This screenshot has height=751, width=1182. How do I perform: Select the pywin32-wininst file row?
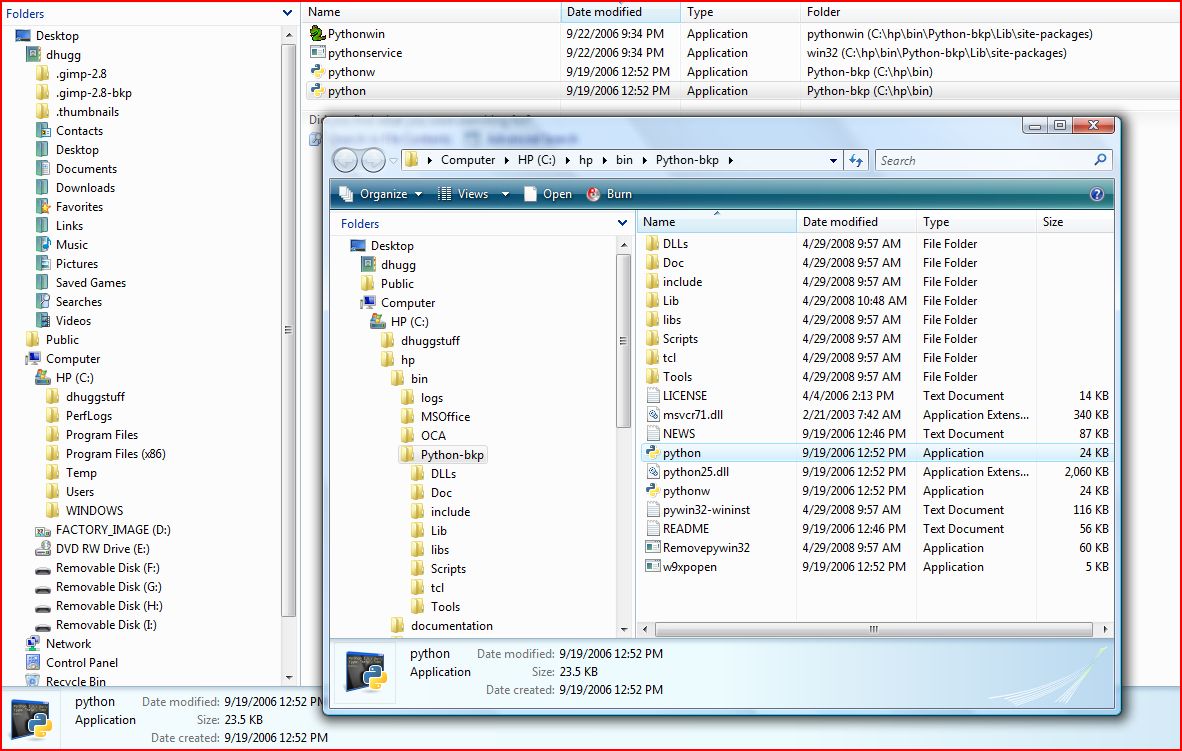877,510
